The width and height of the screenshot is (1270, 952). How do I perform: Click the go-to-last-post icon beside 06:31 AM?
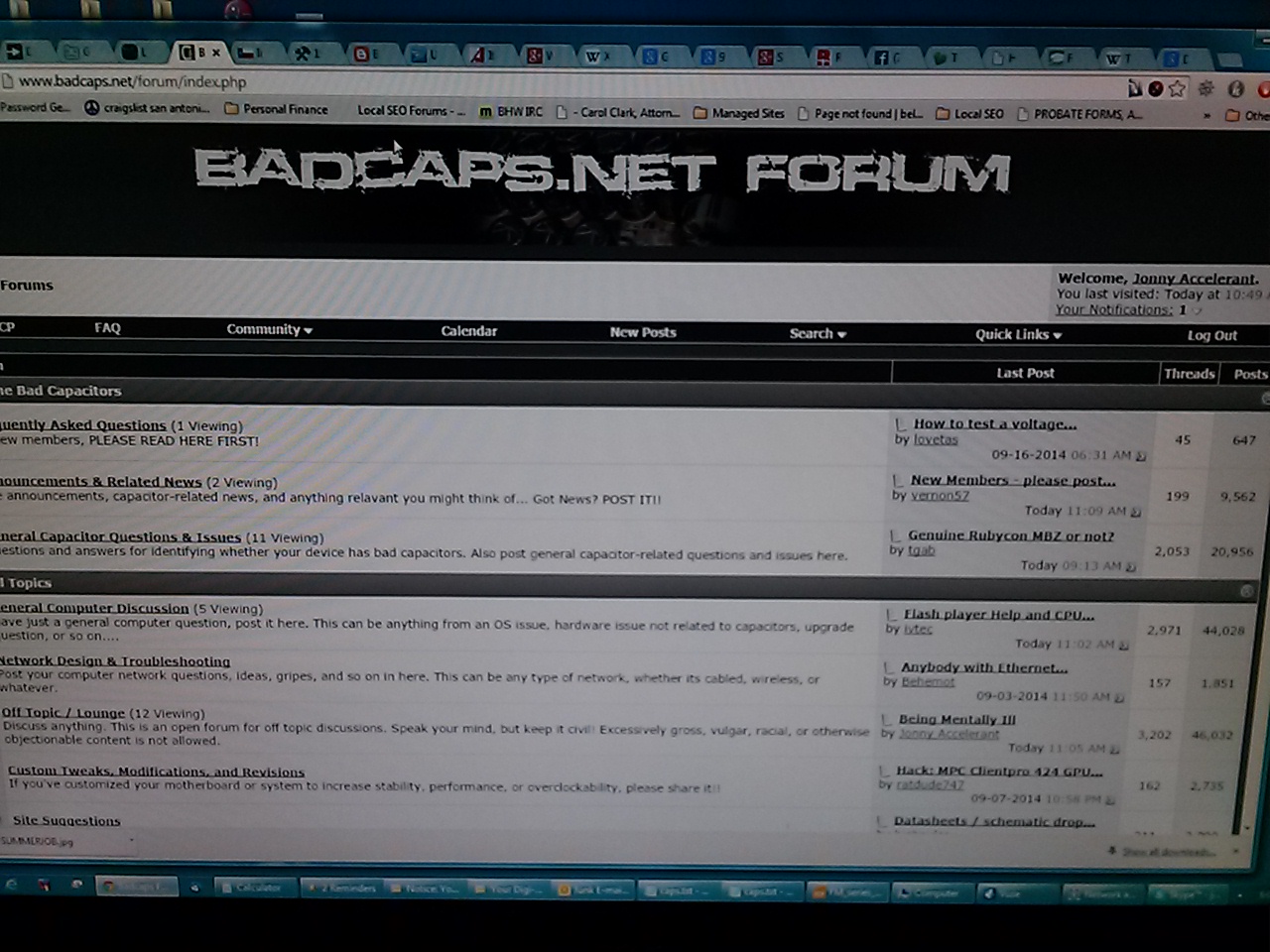tap(1141, 456)
